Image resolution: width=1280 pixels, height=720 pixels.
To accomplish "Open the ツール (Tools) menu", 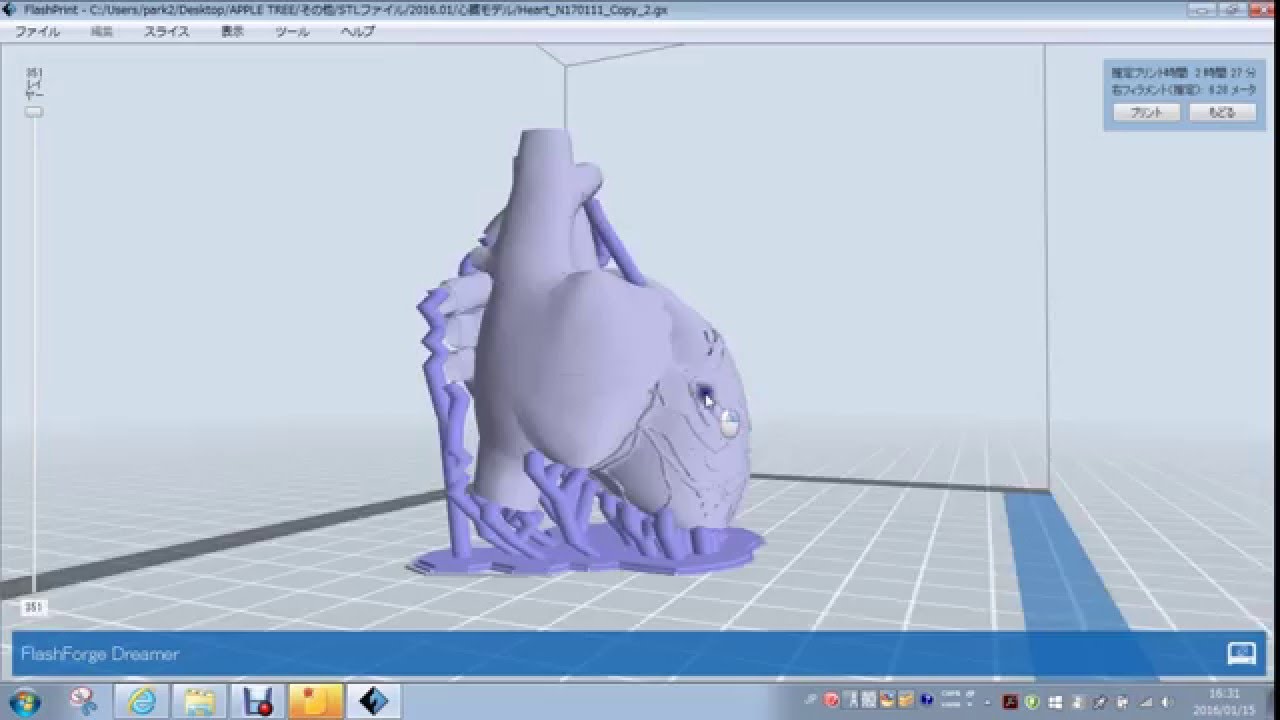I will pos(292,32).
